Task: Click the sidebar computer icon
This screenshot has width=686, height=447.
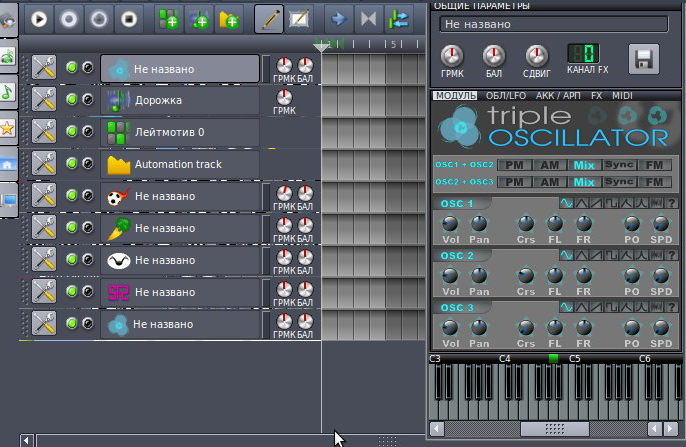Action: (x=7, y=200)
